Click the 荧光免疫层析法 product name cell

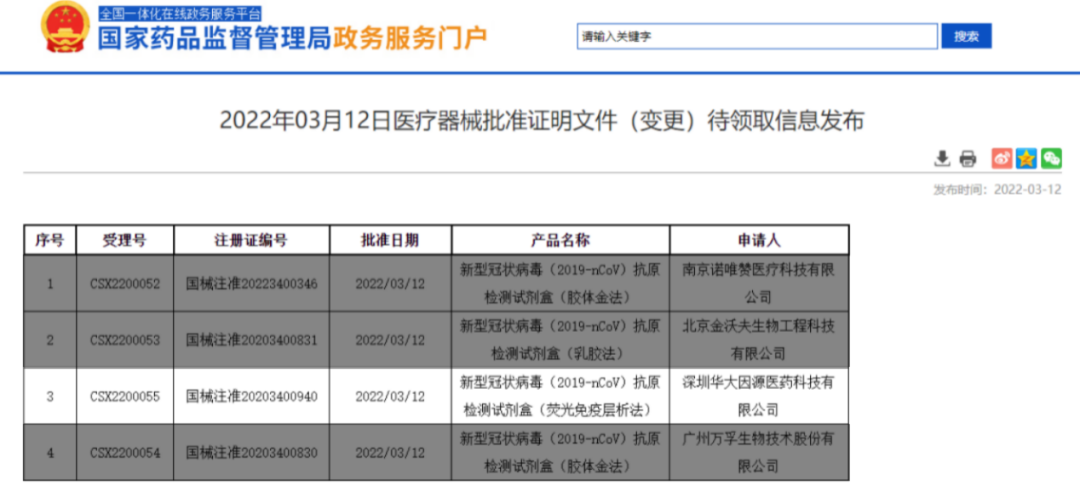point(560,397)
